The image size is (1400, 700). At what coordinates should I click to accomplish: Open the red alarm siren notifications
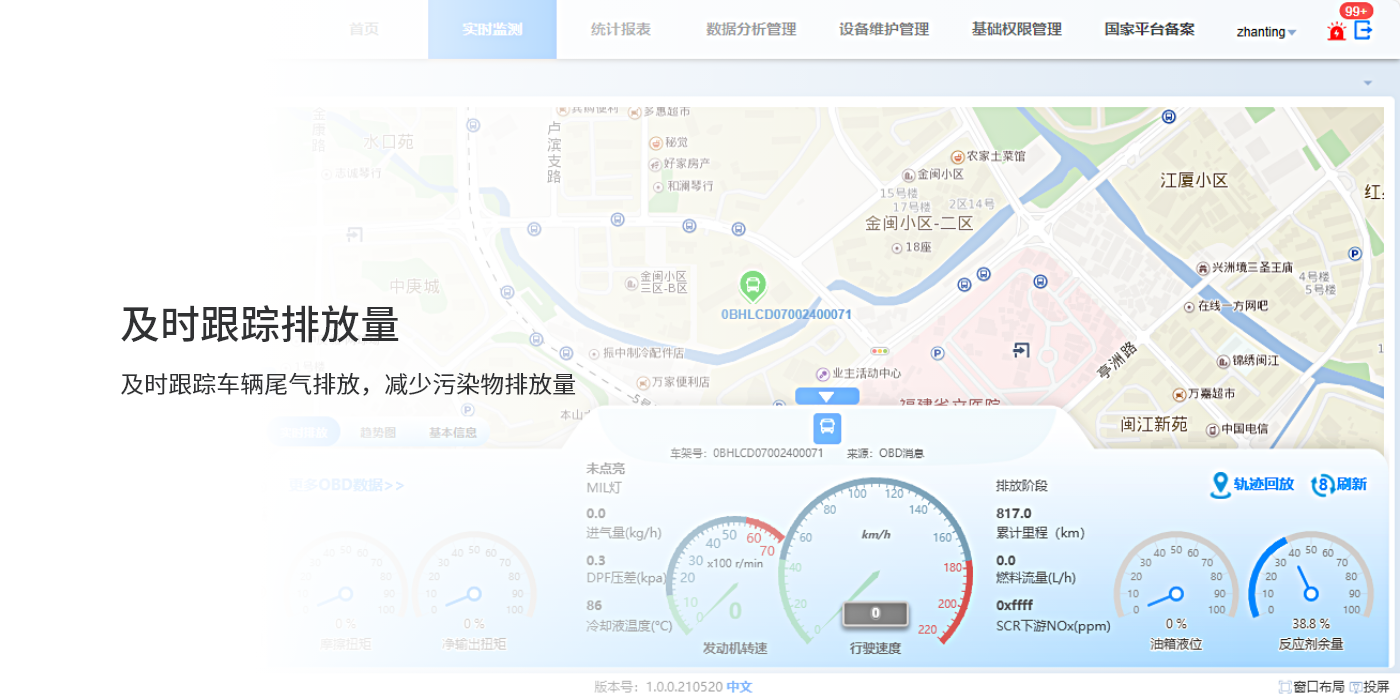click(1336, 31)
